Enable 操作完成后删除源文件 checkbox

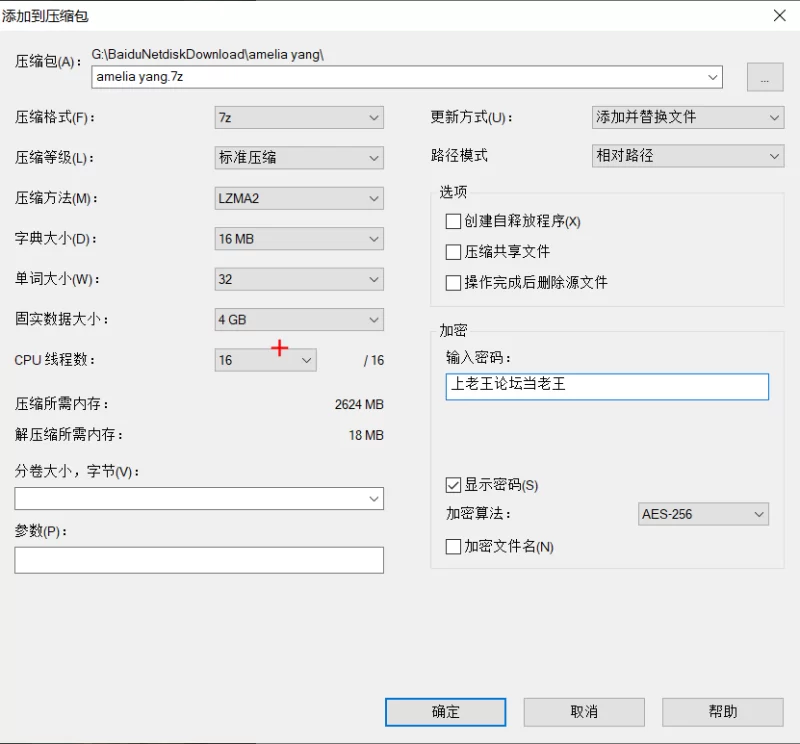click(453, 283)
